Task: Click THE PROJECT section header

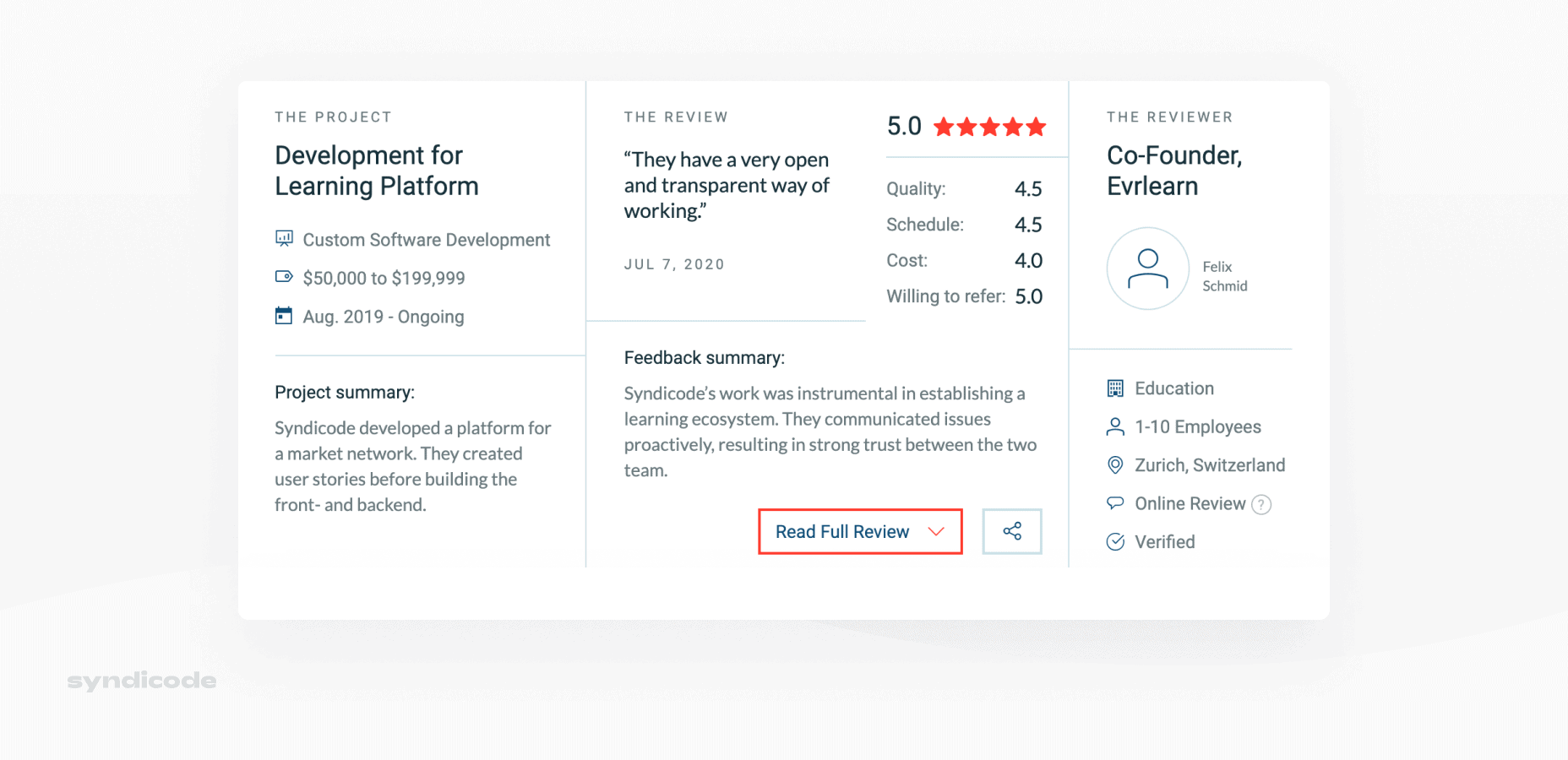Action: [x=333, y=117]
